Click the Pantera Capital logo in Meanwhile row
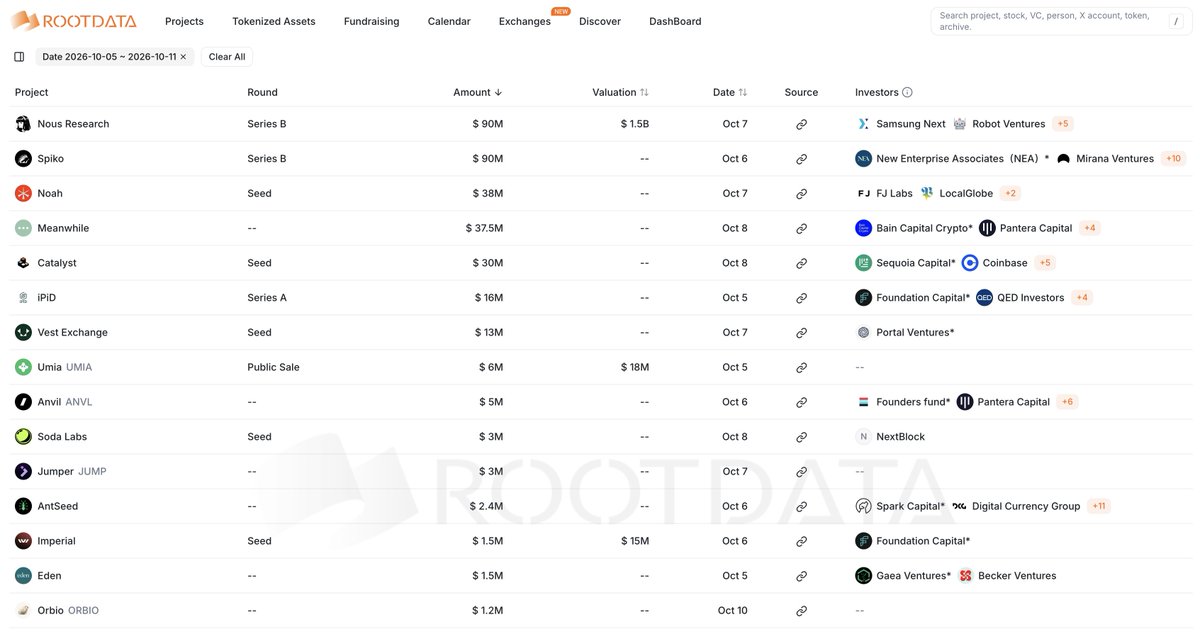The width and height of the screenshot is (1200, 632). point(987,228)
